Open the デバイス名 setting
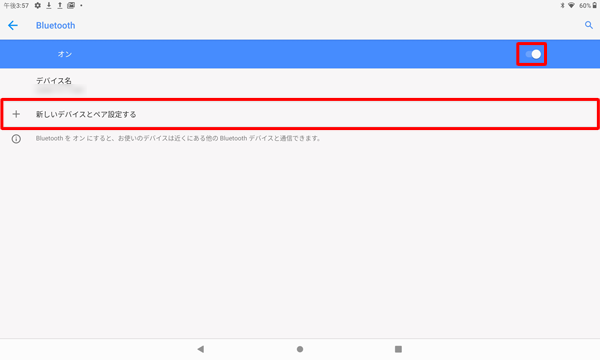This screenshot has height=360, width=600. (300, 85)
